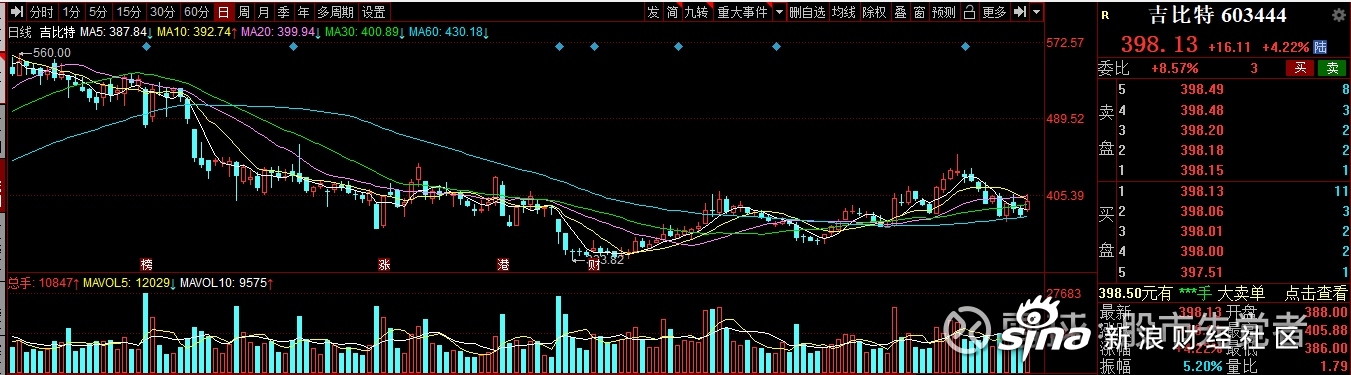Toggle 除权 price adjustment
Screen dimensions: 1351x375
(x=874, y=12)
